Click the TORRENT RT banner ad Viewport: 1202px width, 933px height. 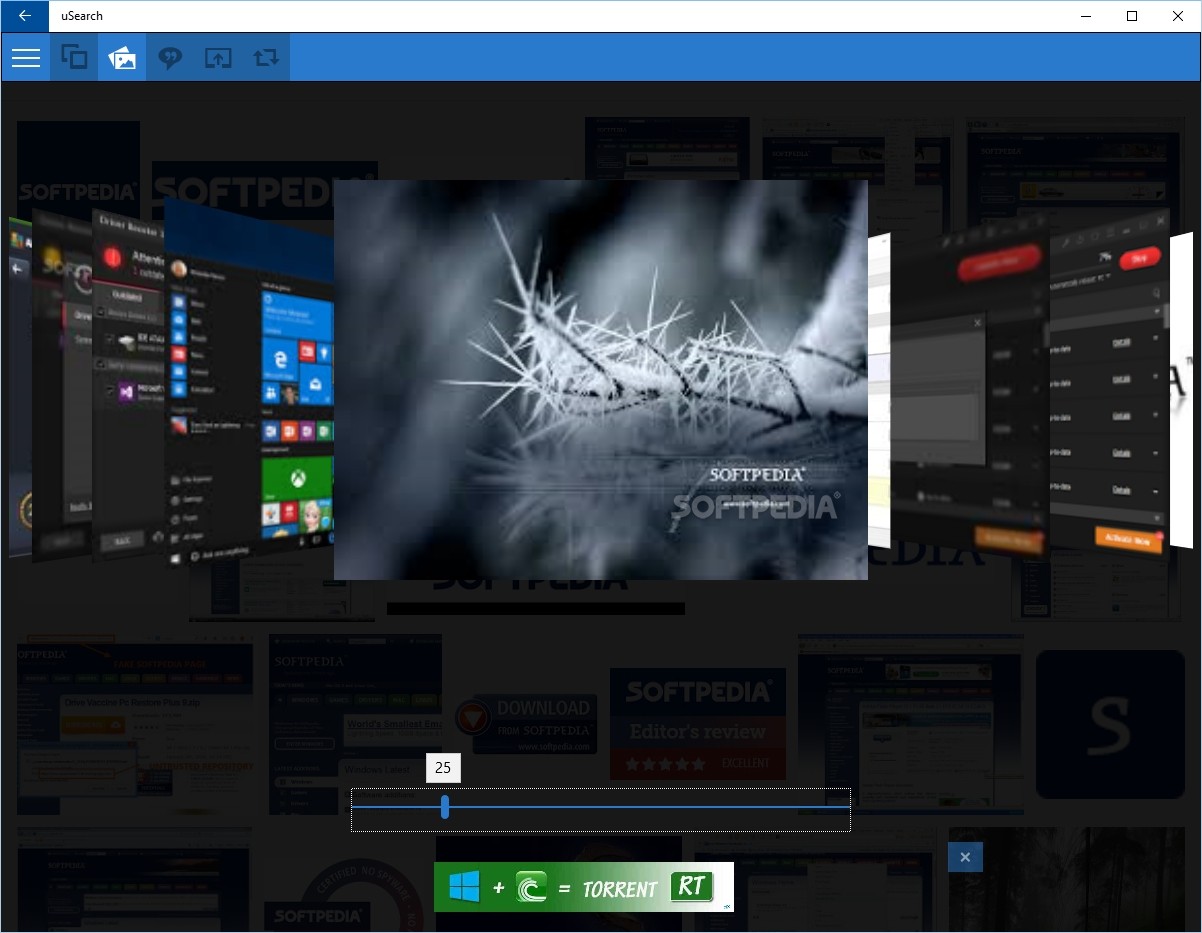pos(583,886)
